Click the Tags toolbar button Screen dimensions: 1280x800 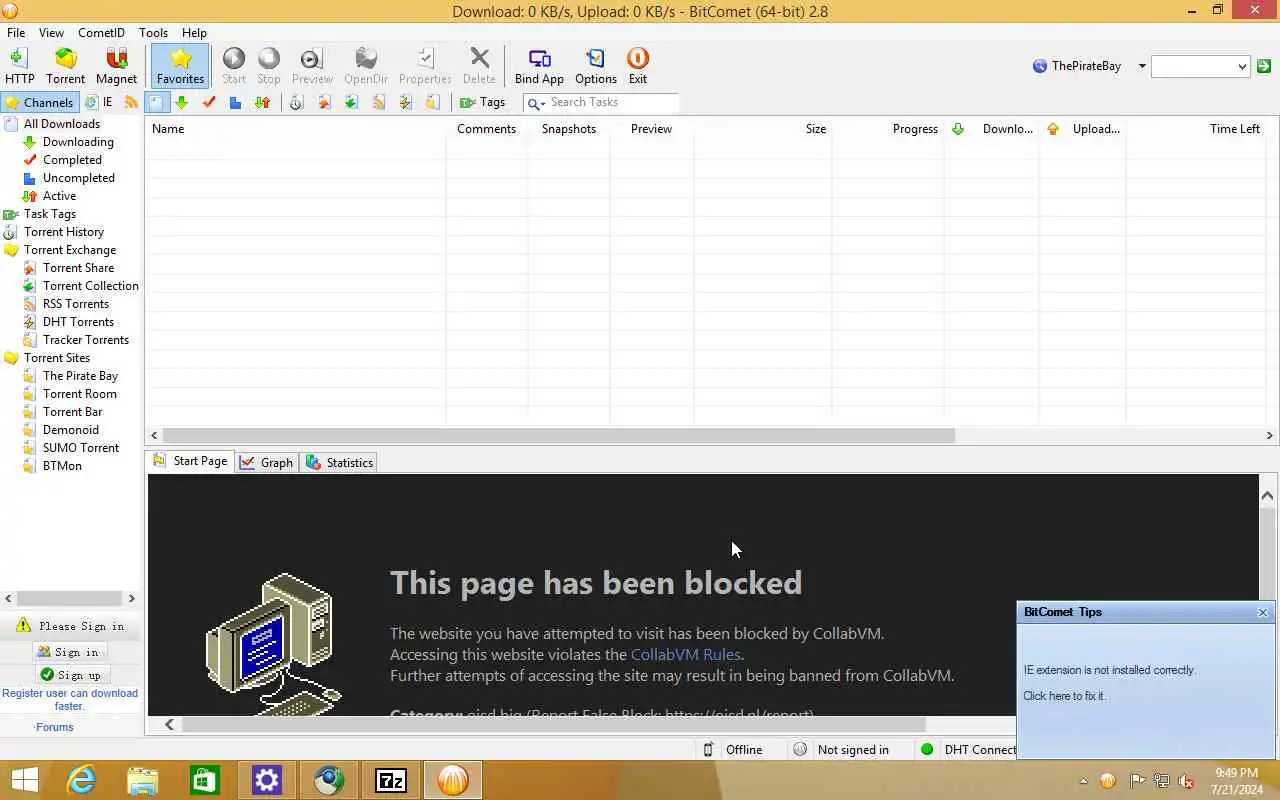482,102
